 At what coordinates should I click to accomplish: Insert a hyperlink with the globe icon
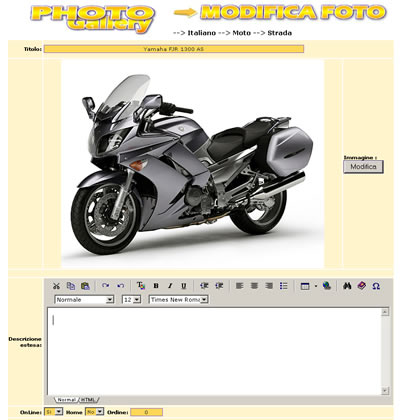coord(327,286)
